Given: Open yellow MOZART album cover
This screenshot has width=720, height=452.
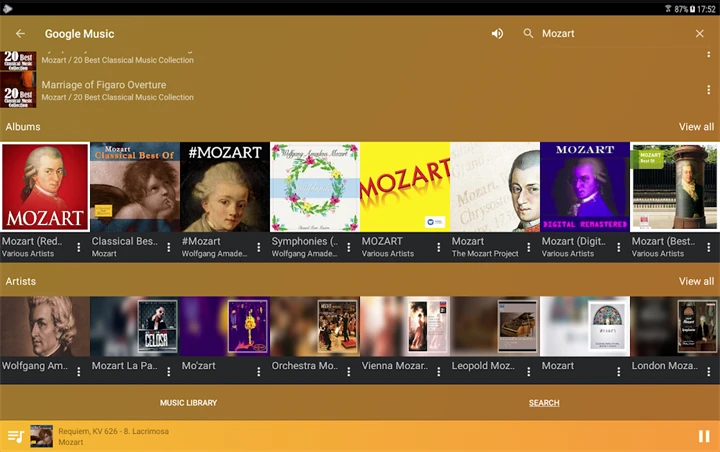Looking at the screenshot, I should coord(405,187).
